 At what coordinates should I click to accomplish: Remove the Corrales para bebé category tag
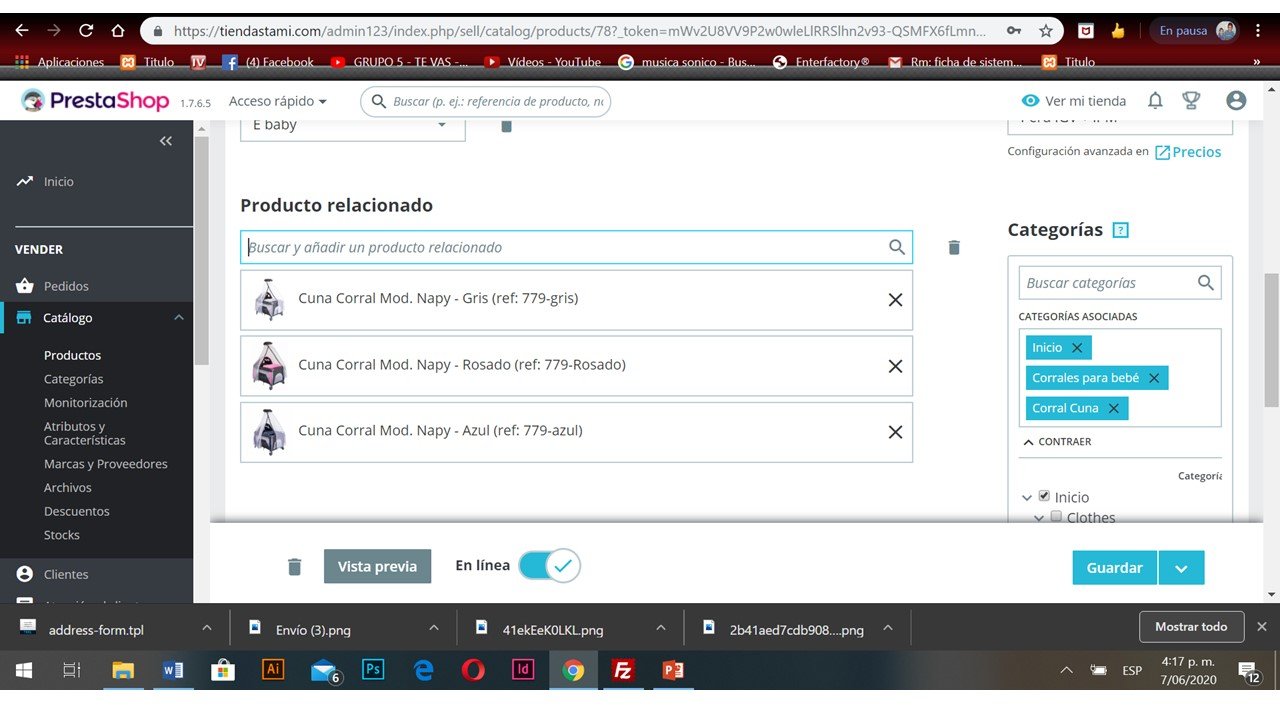click(1154, 378)
